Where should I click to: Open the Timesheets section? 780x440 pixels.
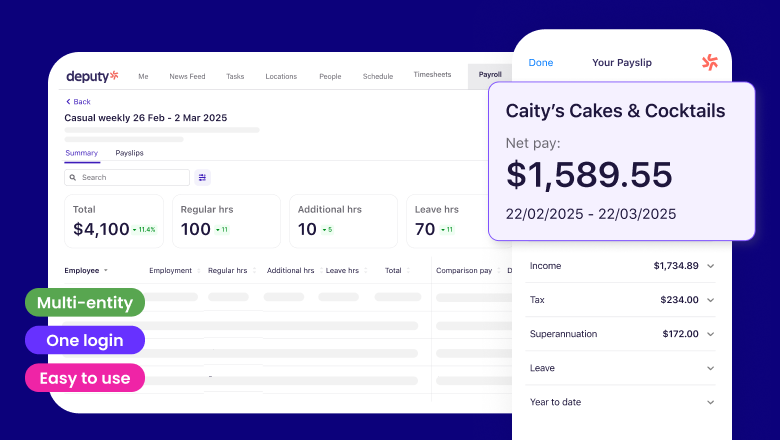click(x=432, y=75)
